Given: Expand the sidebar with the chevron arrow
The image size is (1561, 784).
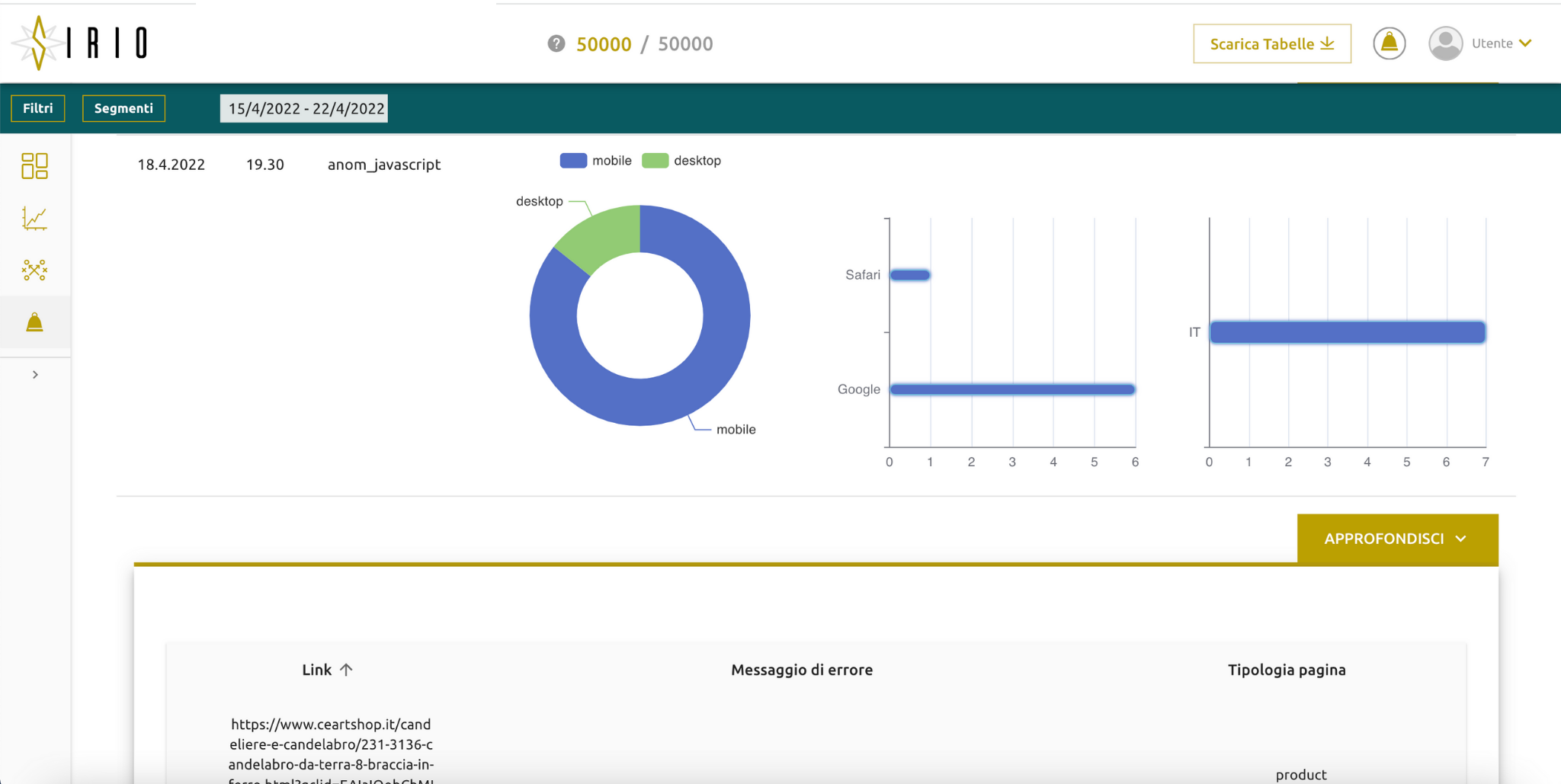Looking at the screenshot, I should pos(35,375).
